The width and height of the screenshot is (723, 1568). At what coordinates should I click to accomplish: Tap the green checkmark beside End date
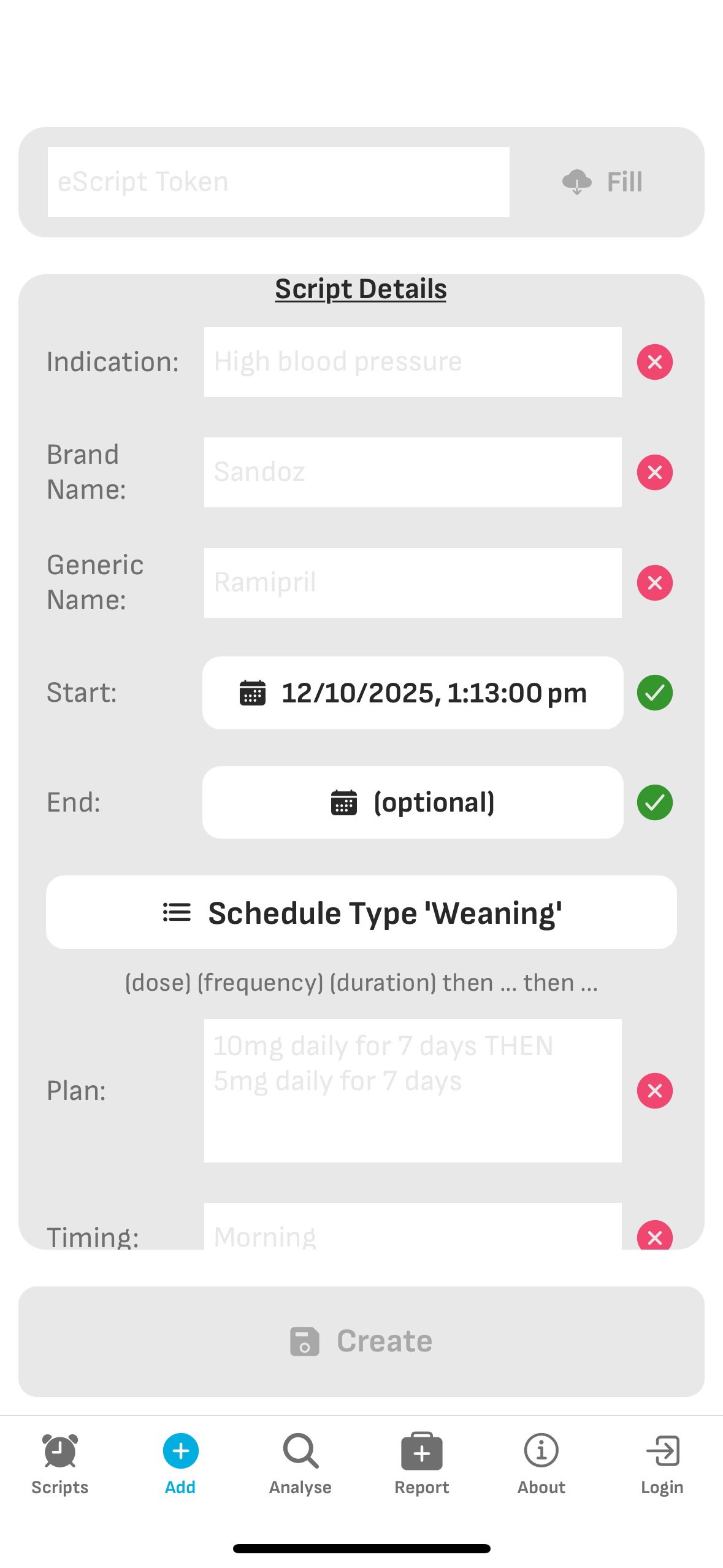tap(654, 802)
